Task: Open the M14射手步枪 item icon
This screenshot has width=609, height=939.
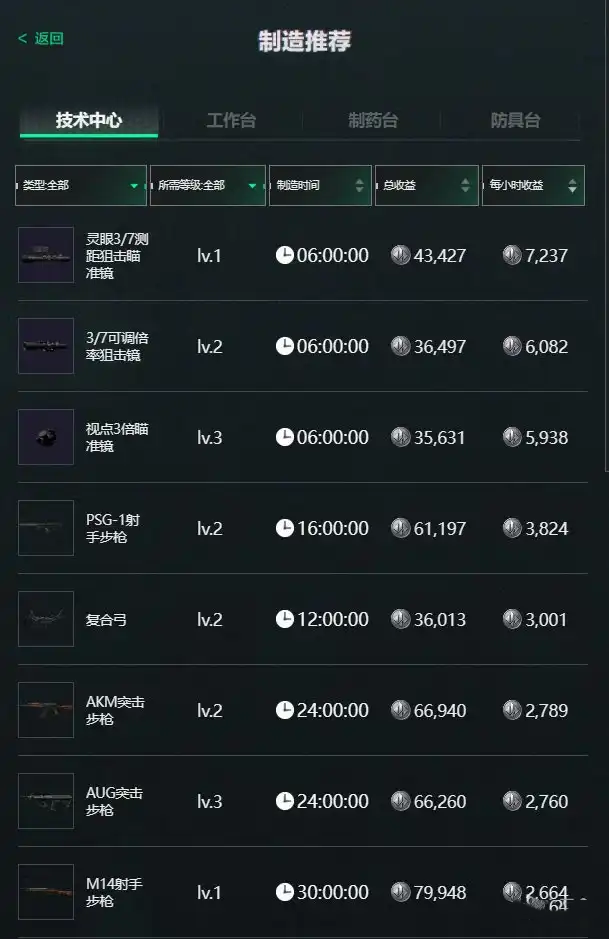Action: (x=46, y=892)
